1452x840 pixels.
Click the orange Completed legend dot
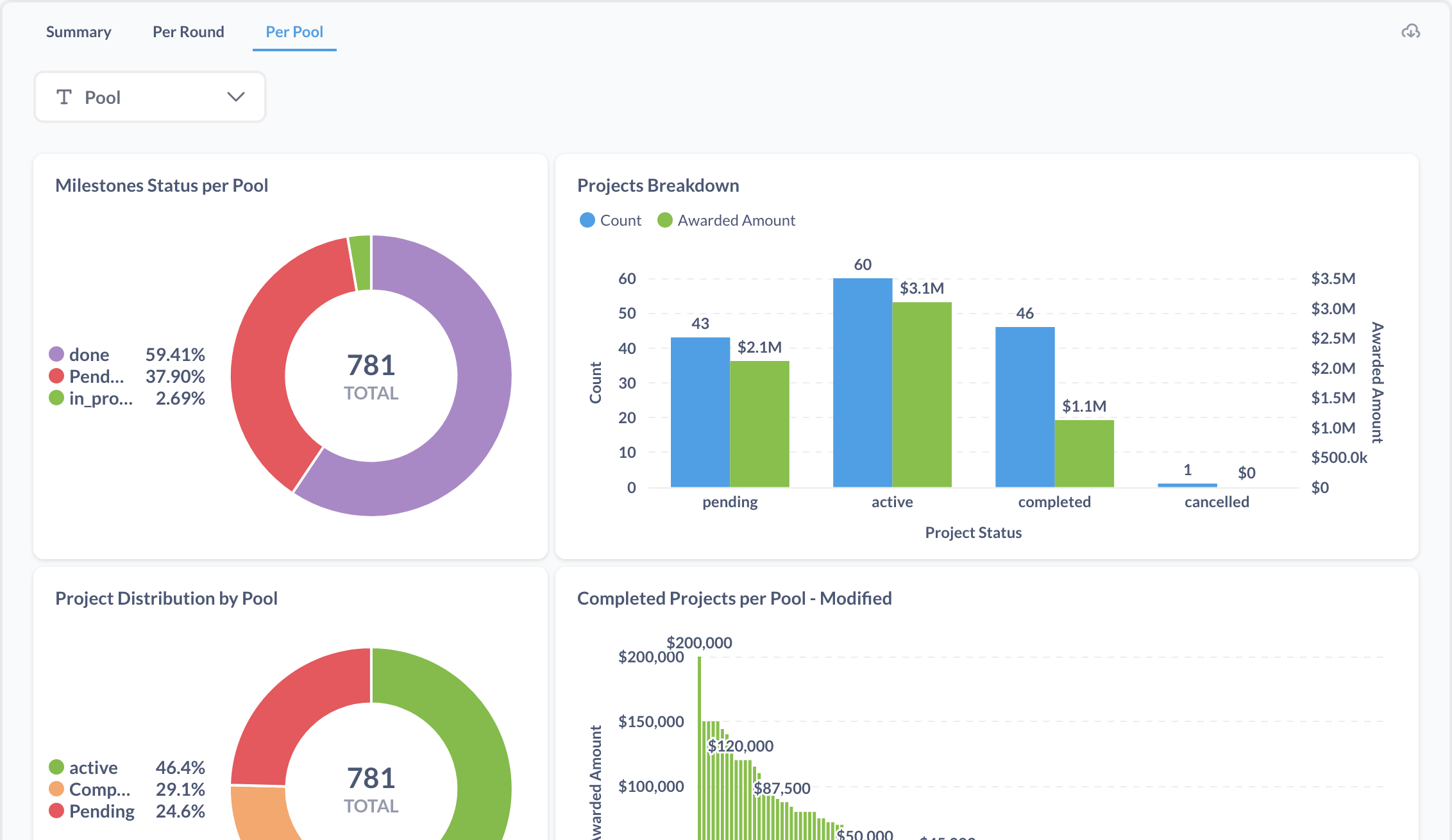pos(56,789)
